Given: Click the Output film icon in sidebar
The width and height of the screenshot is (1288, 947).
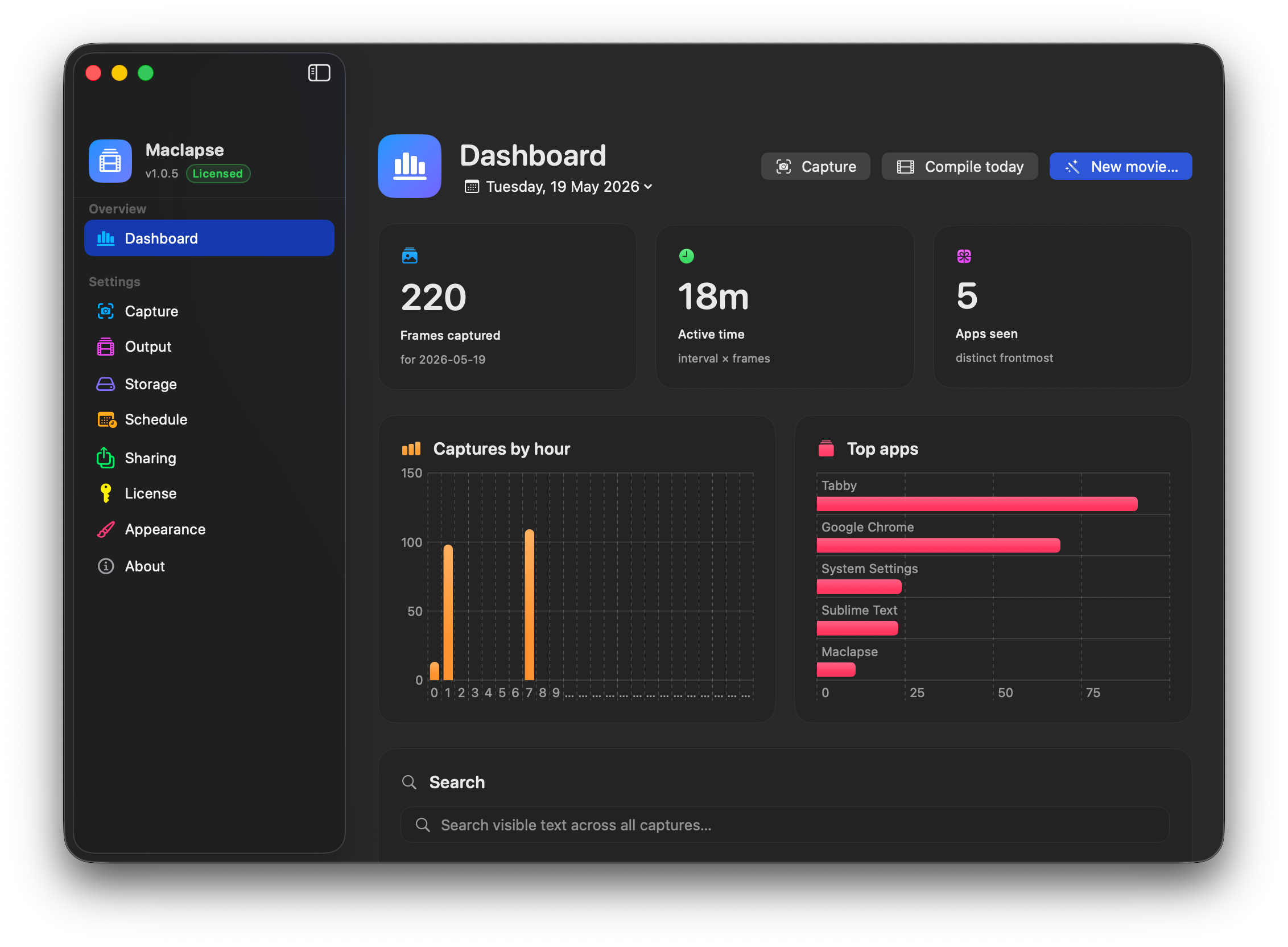Looking at the screenshot, I should (x=105, y=347).
